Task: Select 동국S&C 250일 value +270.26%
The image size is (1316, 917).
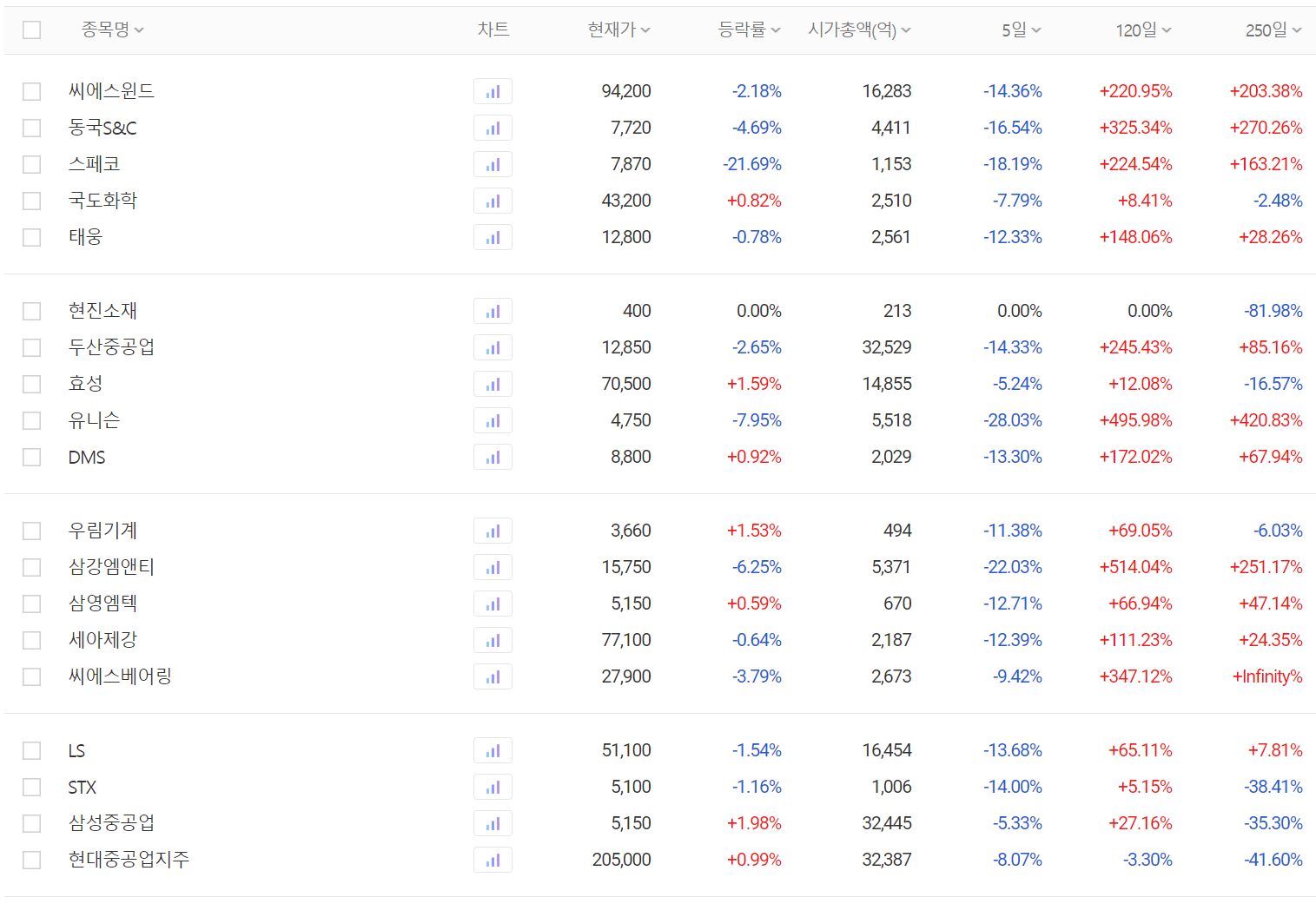Action: coord(1266,128)
